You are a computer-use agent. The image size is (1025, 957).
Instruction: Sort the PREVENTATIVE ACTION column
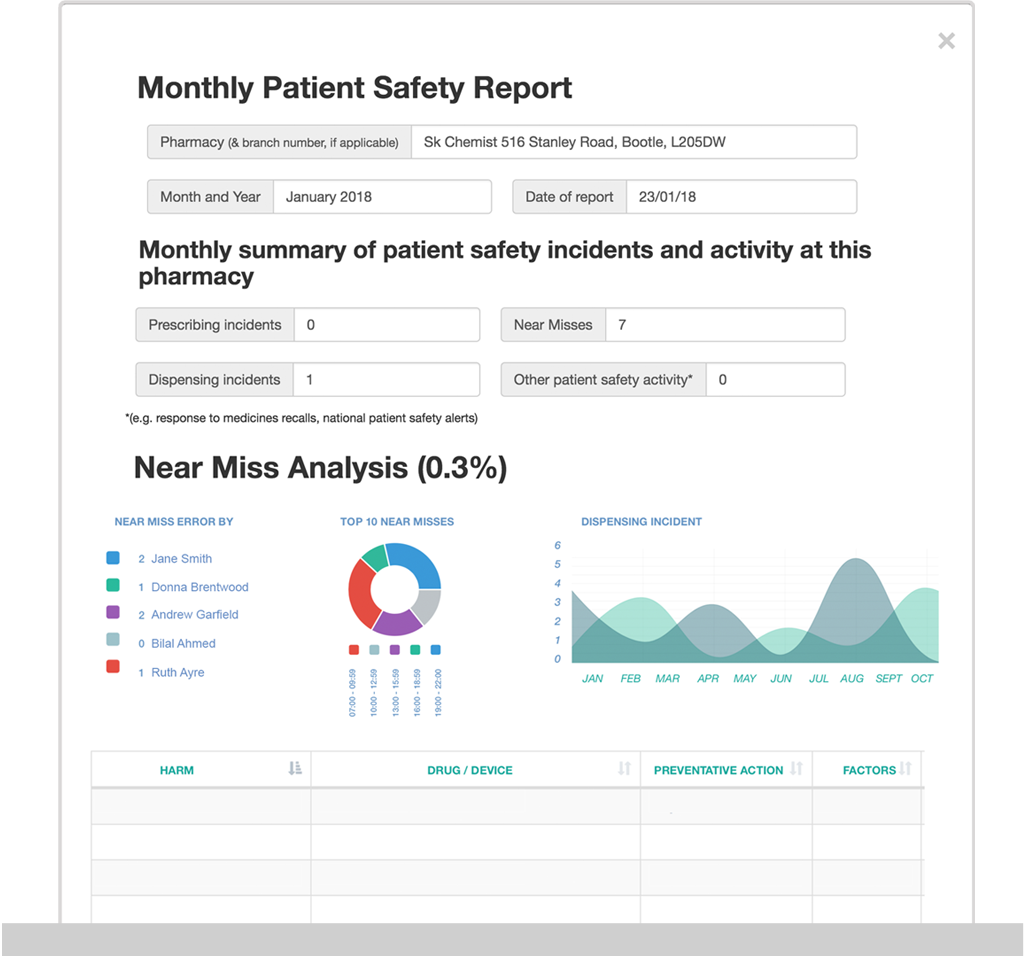(x=798, y=769)
